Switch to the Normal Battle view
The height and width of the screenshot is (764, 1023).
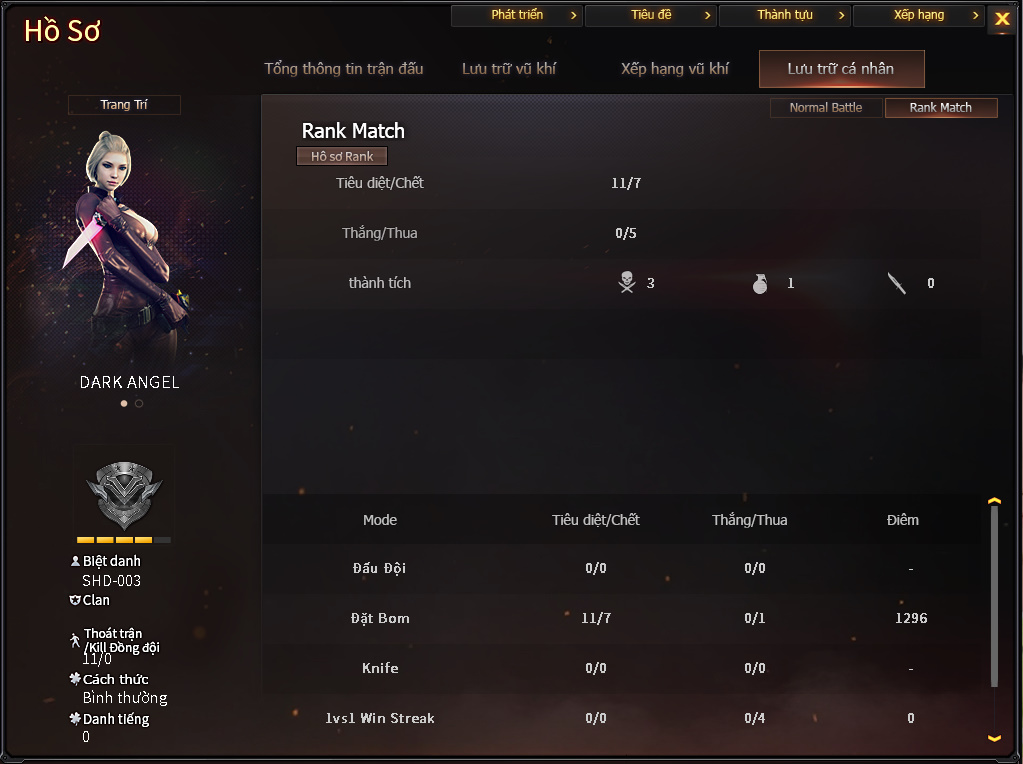point(826,108)
